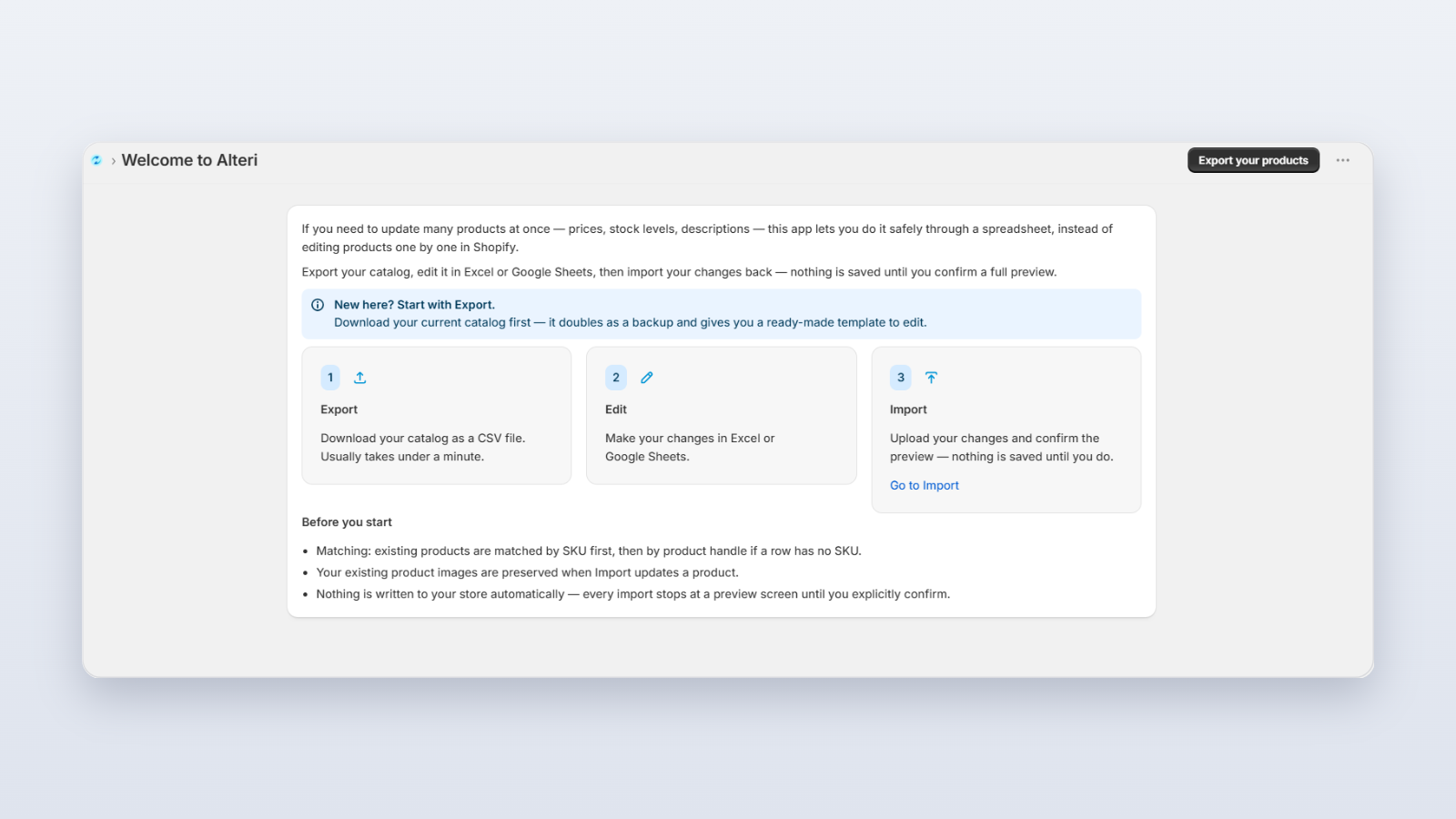1456x819 pixels.
Task: Click the "Download your current catalog first" banner text
Action: point(631,323)
